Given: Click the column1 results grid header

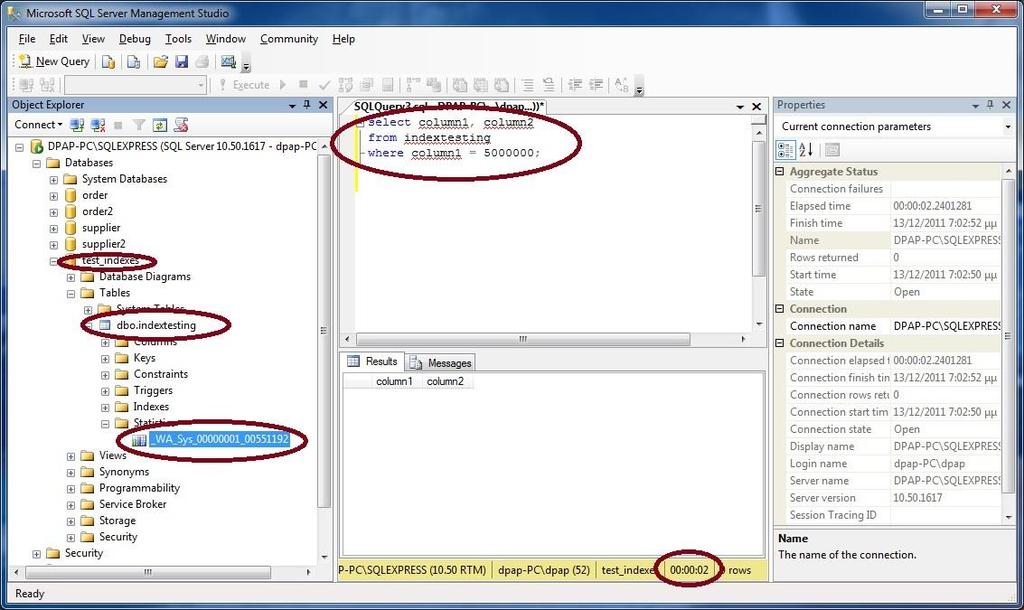Looking at the screenshot, I should point(394,381).
